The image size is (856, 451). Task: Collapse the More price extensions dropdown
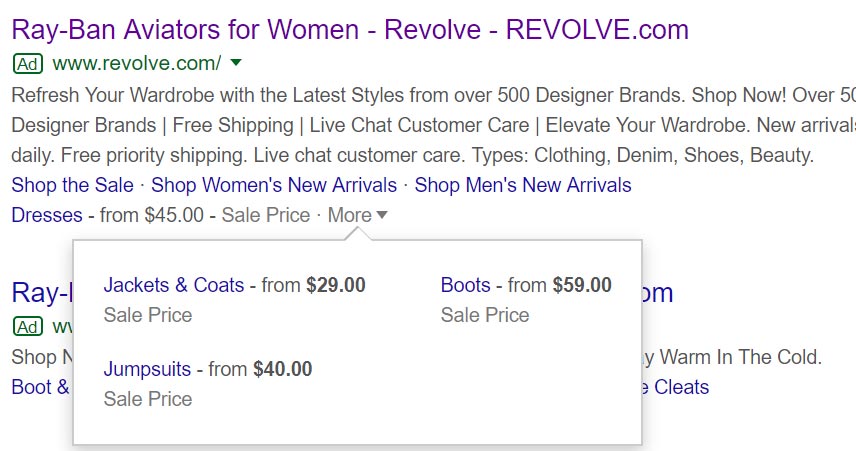tap(358, 215)
